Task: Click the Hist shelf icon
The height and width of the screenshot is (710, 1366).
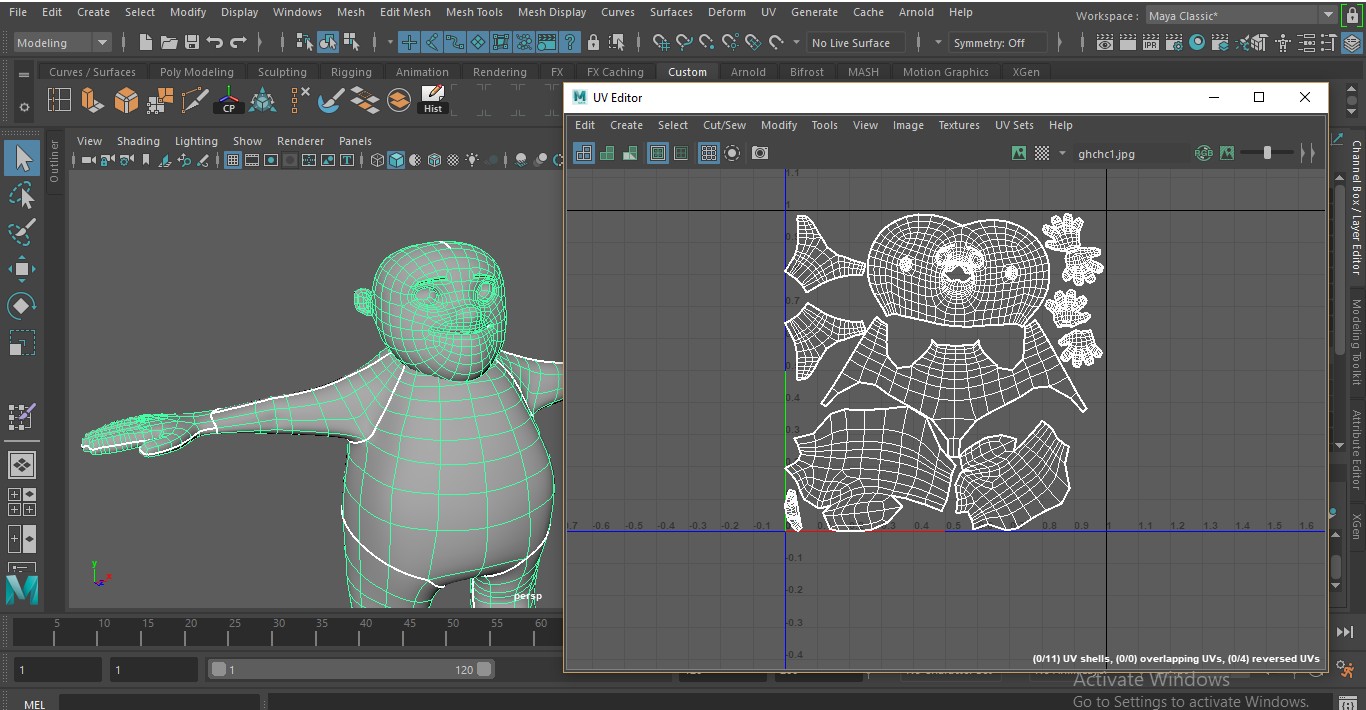Action: (432, 100)
